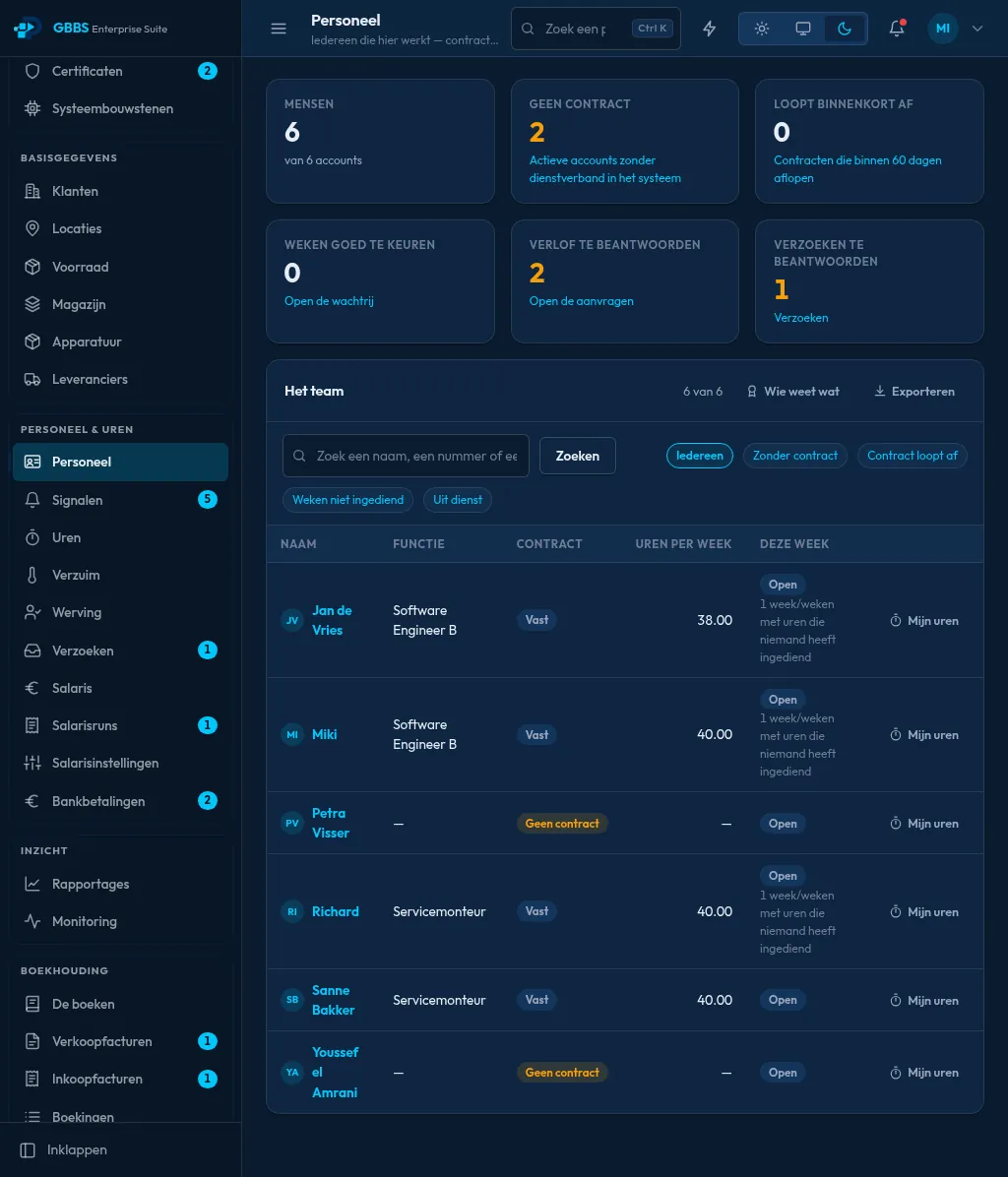Click the Verzoeken inbox icon
The height and width of the screenshot is (1177, 1008).
[x=32, y=650]
